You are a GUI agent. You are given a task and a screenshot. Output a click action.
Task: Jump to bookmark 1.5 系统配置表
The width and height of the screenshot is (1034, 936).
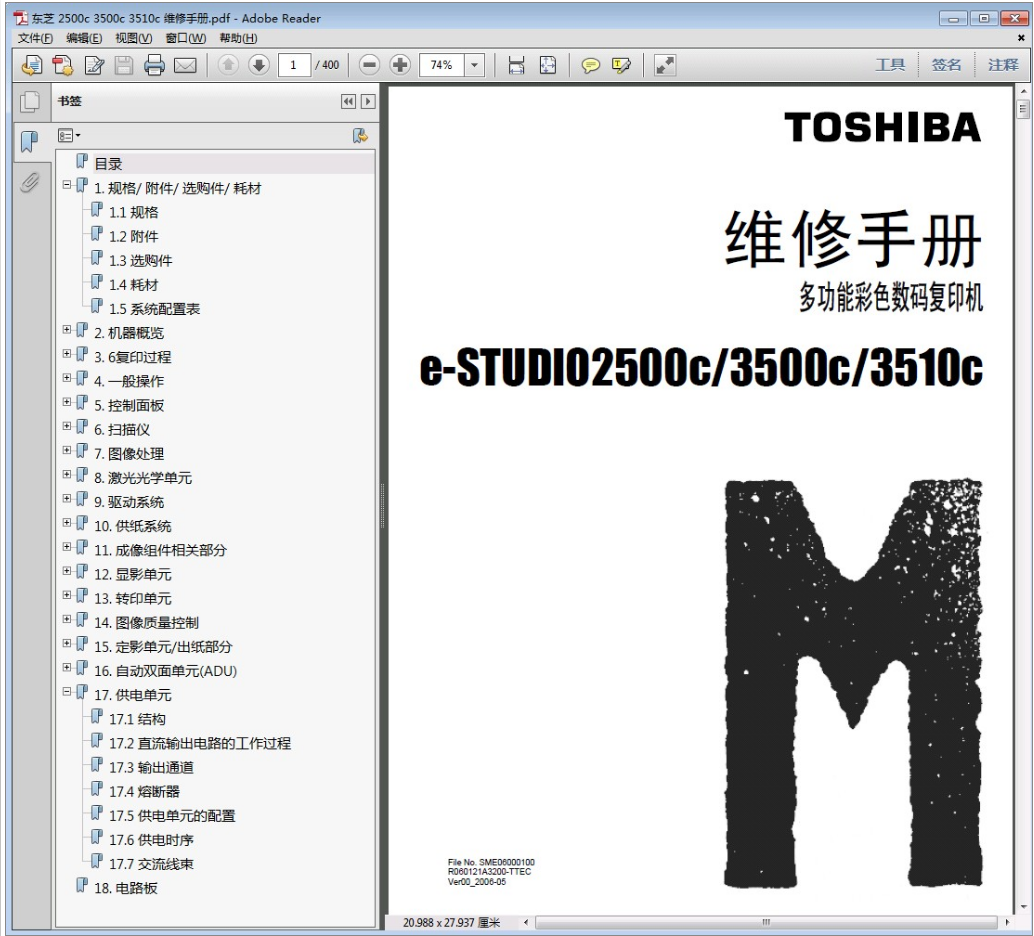[154, 309]
